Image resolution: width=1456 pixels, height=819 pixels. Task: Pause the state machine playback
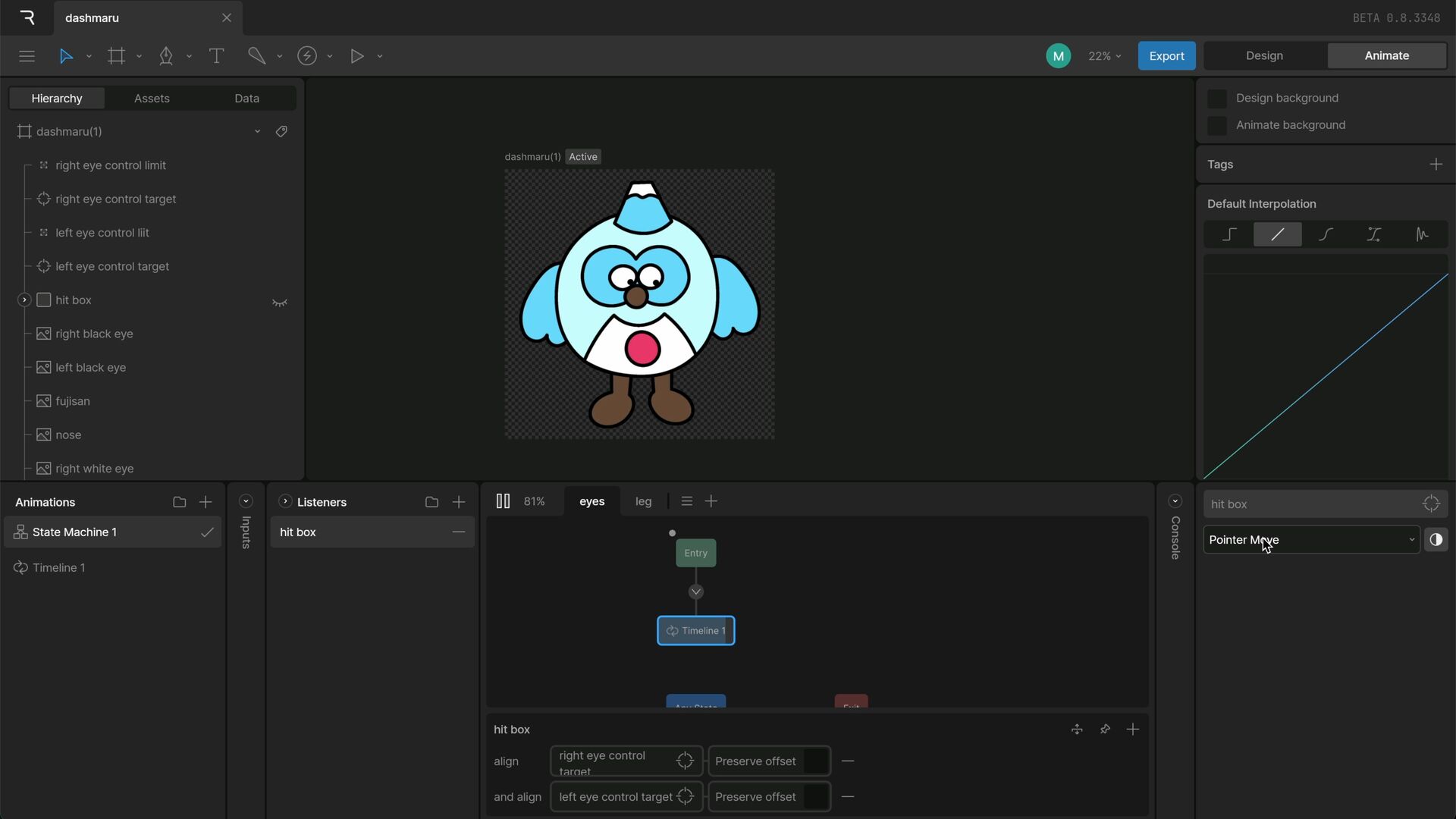tap(503, 501)
